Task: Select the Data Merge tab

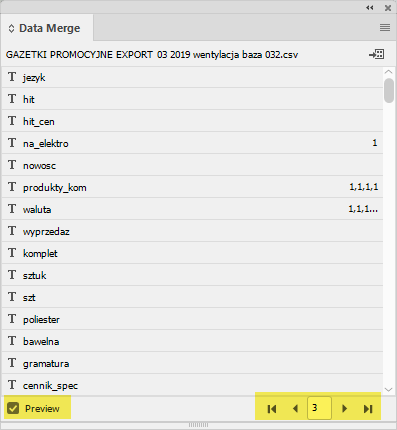Action: 47,28
